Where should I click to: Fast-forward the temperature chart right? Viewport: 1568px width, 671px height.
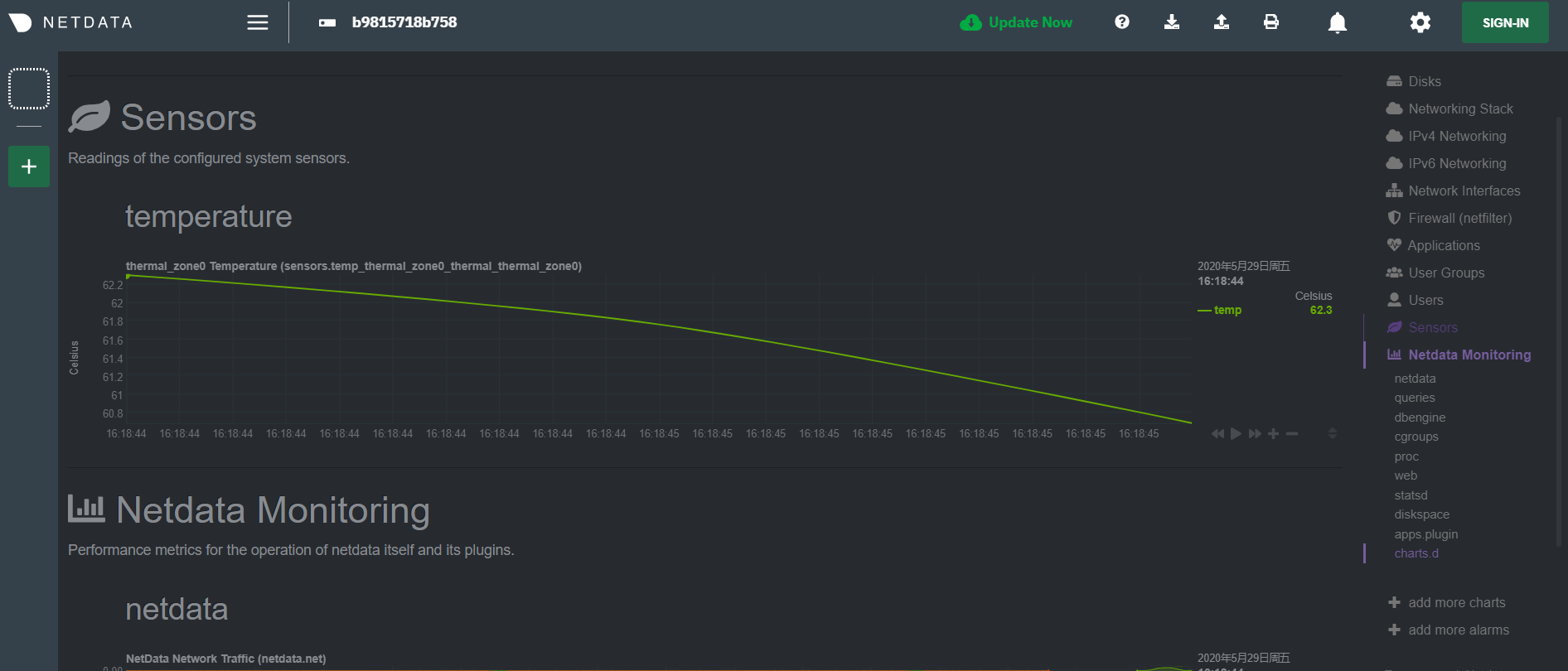click(x=1255, y=434)
